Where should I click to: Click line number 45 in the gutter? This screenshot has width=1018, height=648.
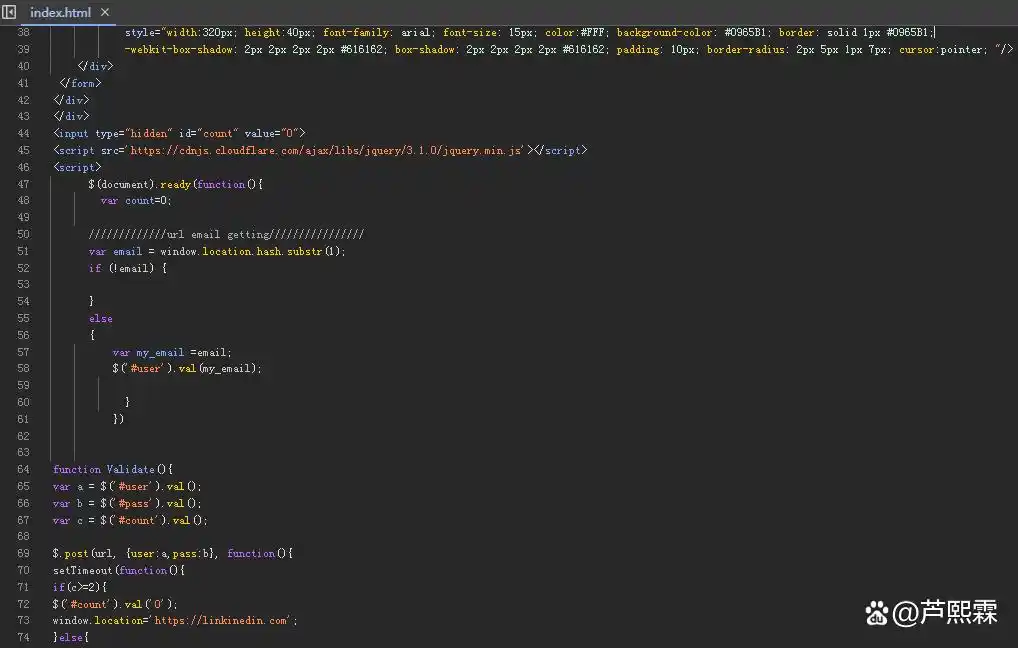pyautogui.click(x=23, y=151)
